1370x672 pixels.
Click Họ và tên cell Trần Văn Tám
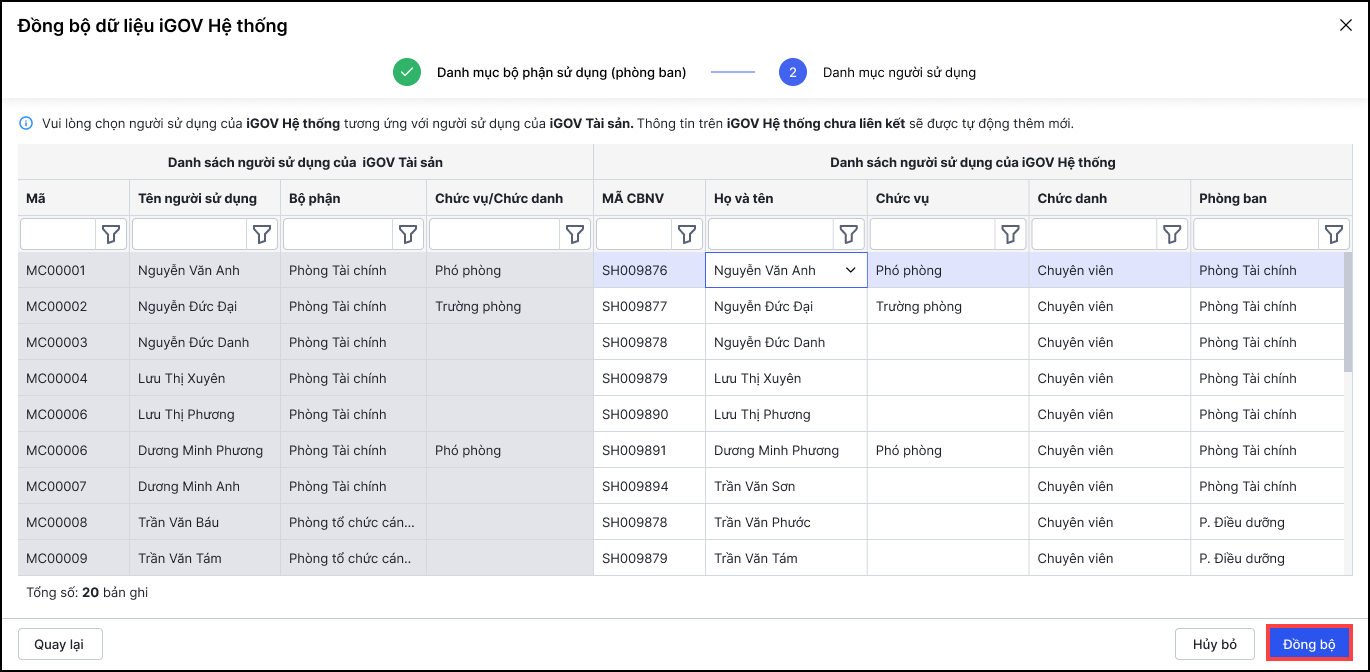pos(786,558)
